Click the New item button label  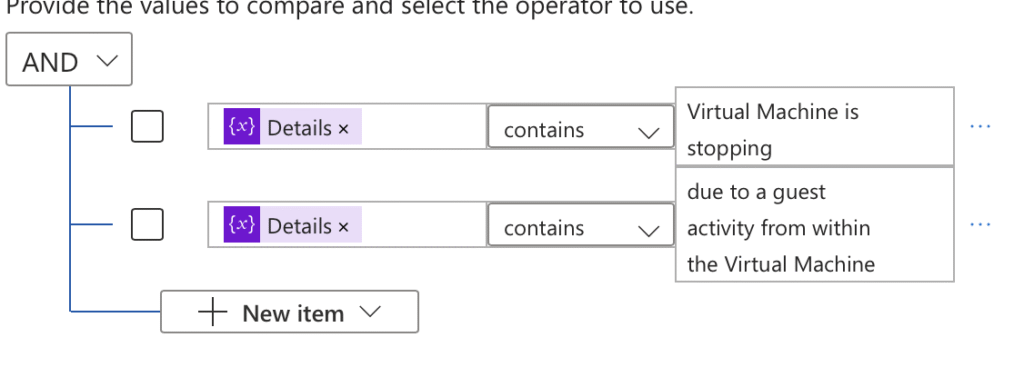click(x=293, y=313)
